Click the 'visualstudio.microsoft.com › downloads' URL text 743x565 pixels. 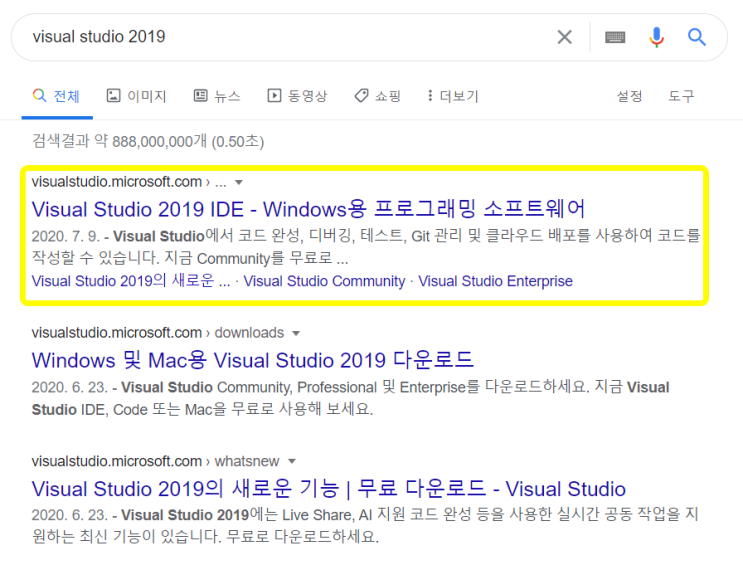point(158,333)
